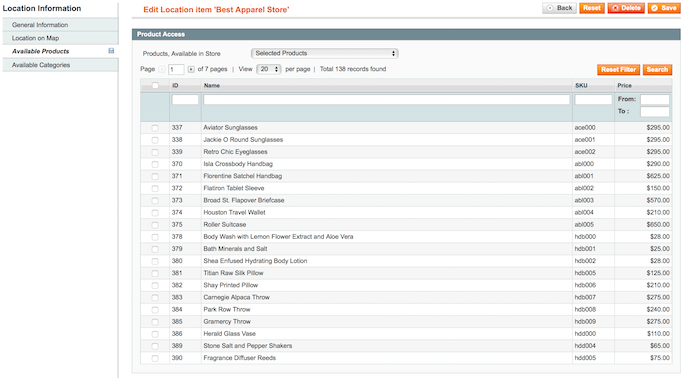The image size is (685, 378).
Task: Click the Back button
Action: [x=560, y=8]
